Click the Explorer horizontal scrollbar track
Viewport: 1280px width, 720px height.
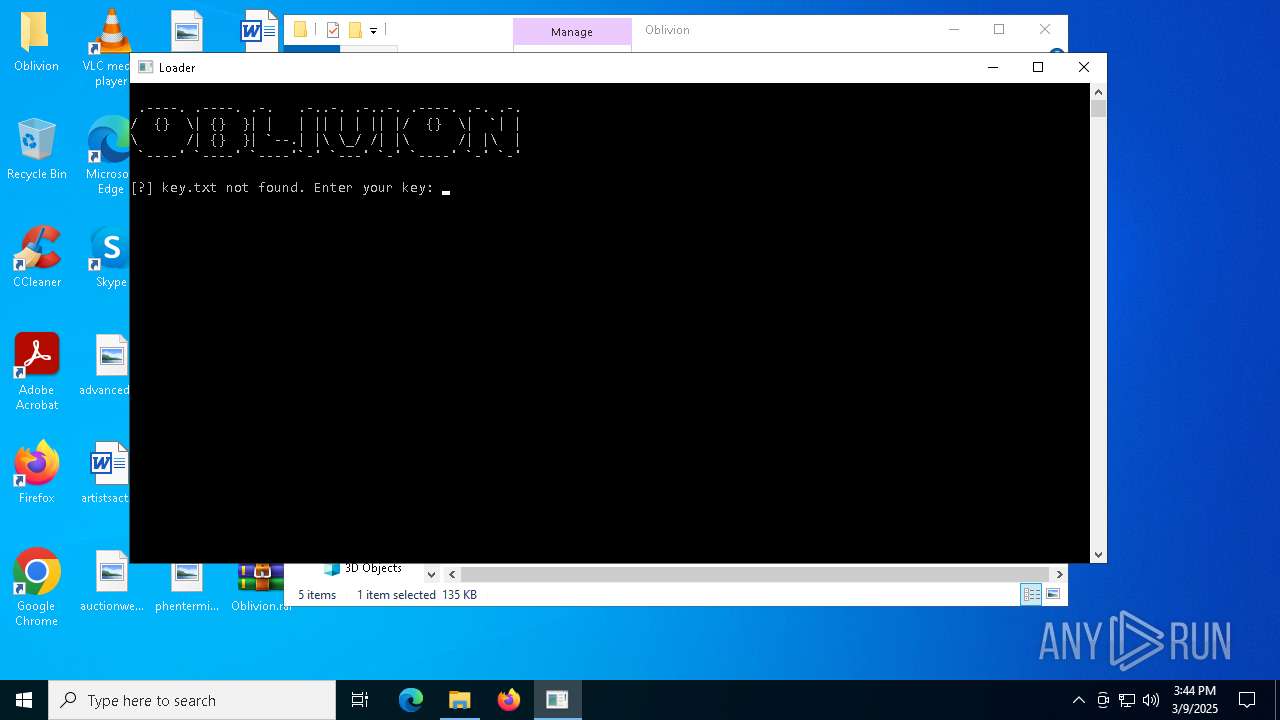pos(756,574)
